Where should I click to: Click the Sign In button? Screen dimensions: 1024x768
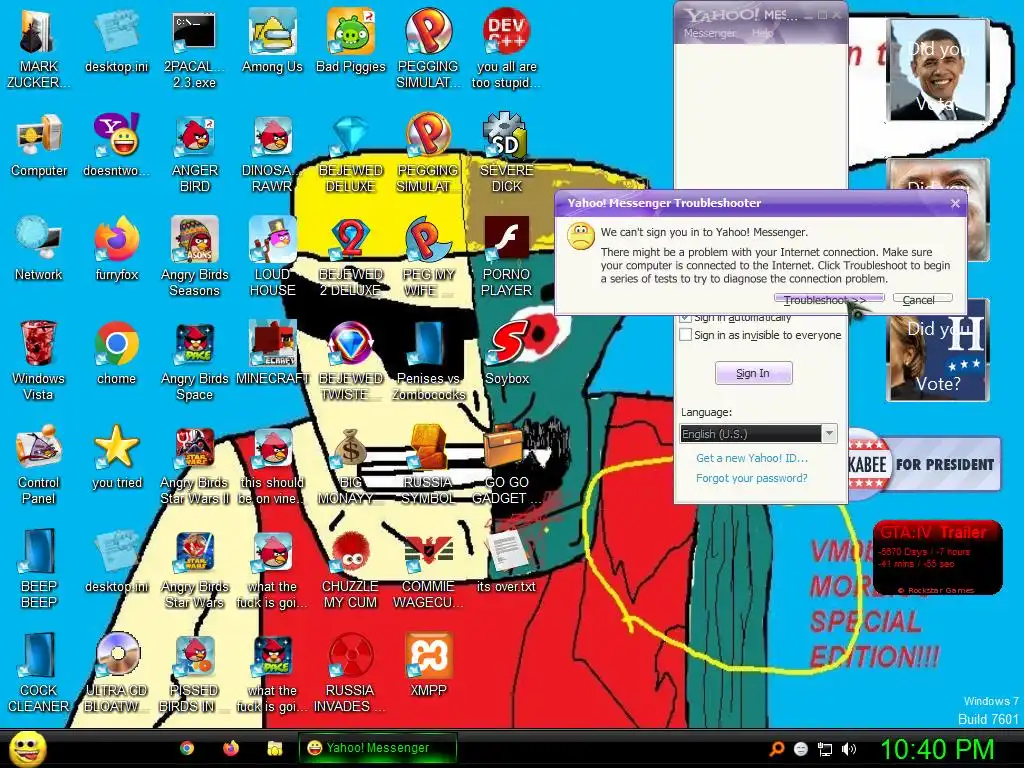point(754,373)
